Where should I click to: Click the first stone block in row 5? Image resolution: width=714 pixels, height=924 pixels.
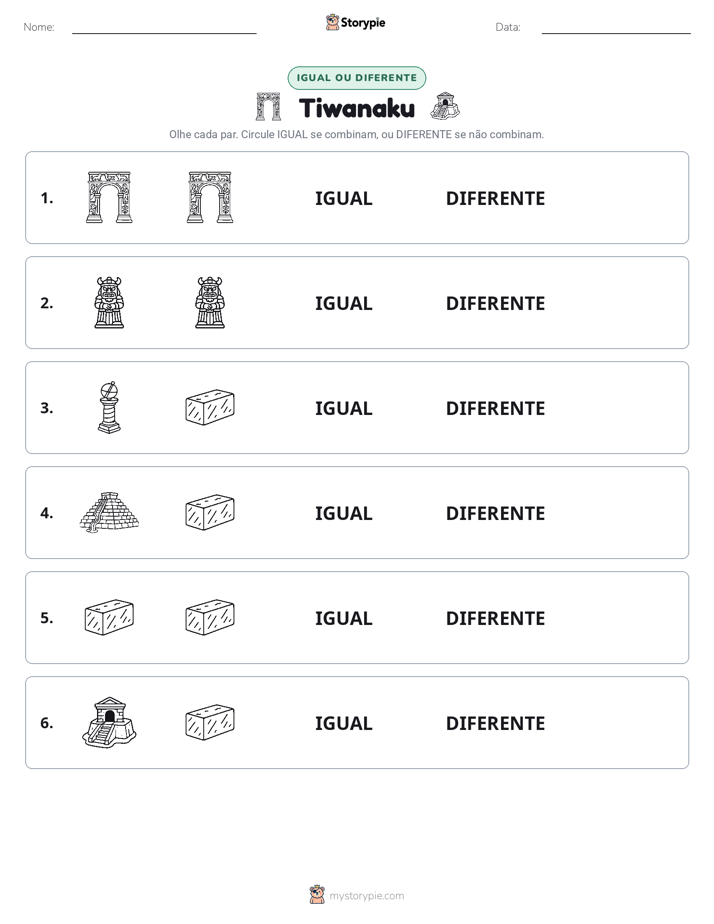point(109,617)
